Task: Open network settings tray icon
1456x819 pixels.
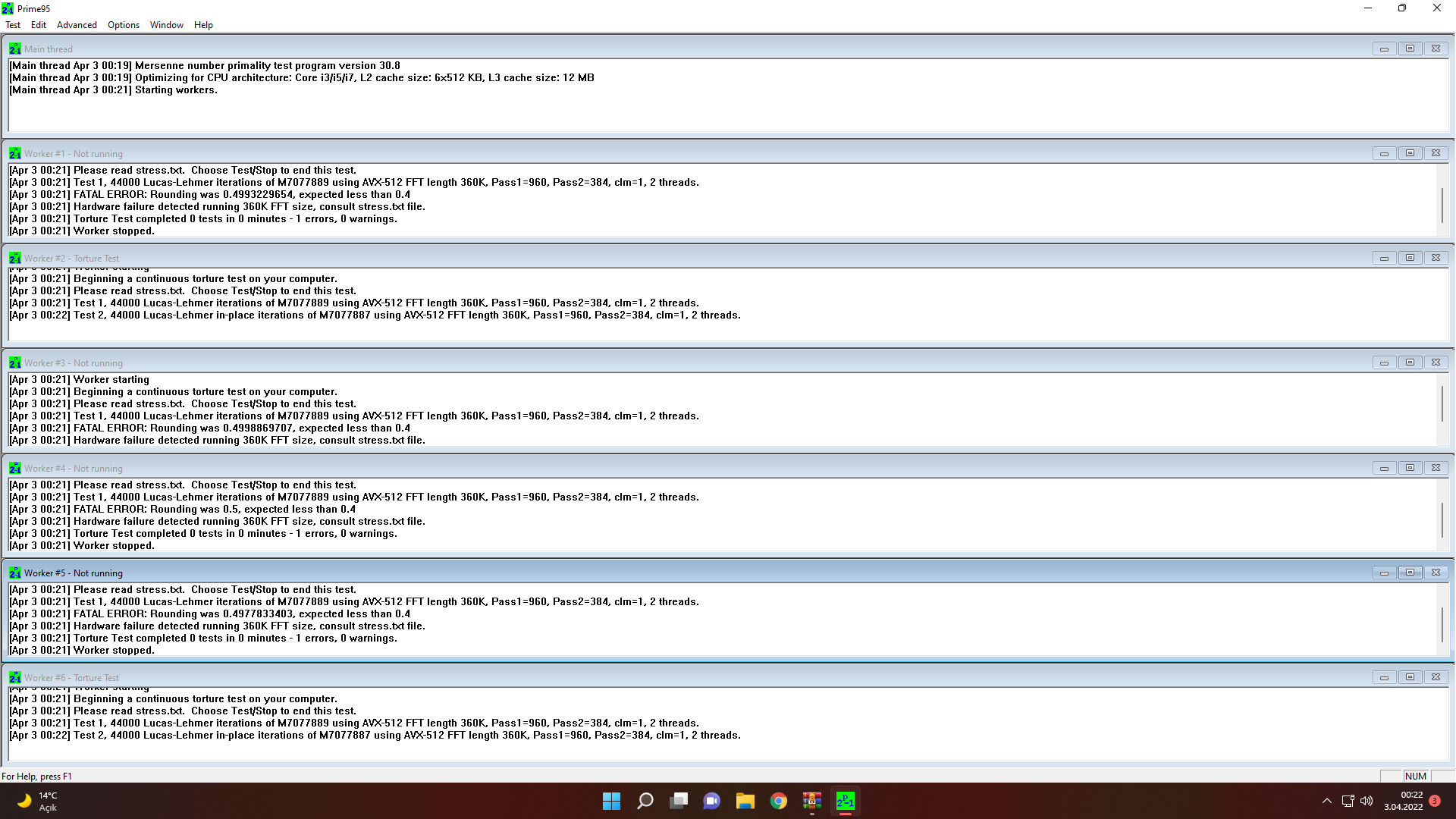Action: [x=1348, y=801]
